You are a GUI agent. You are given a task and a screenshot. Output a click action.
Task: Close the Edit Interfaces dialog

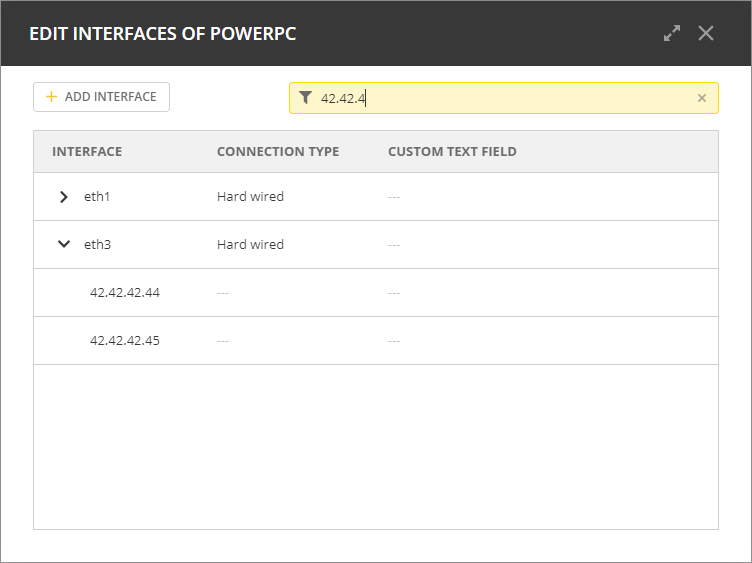[706, 33]
